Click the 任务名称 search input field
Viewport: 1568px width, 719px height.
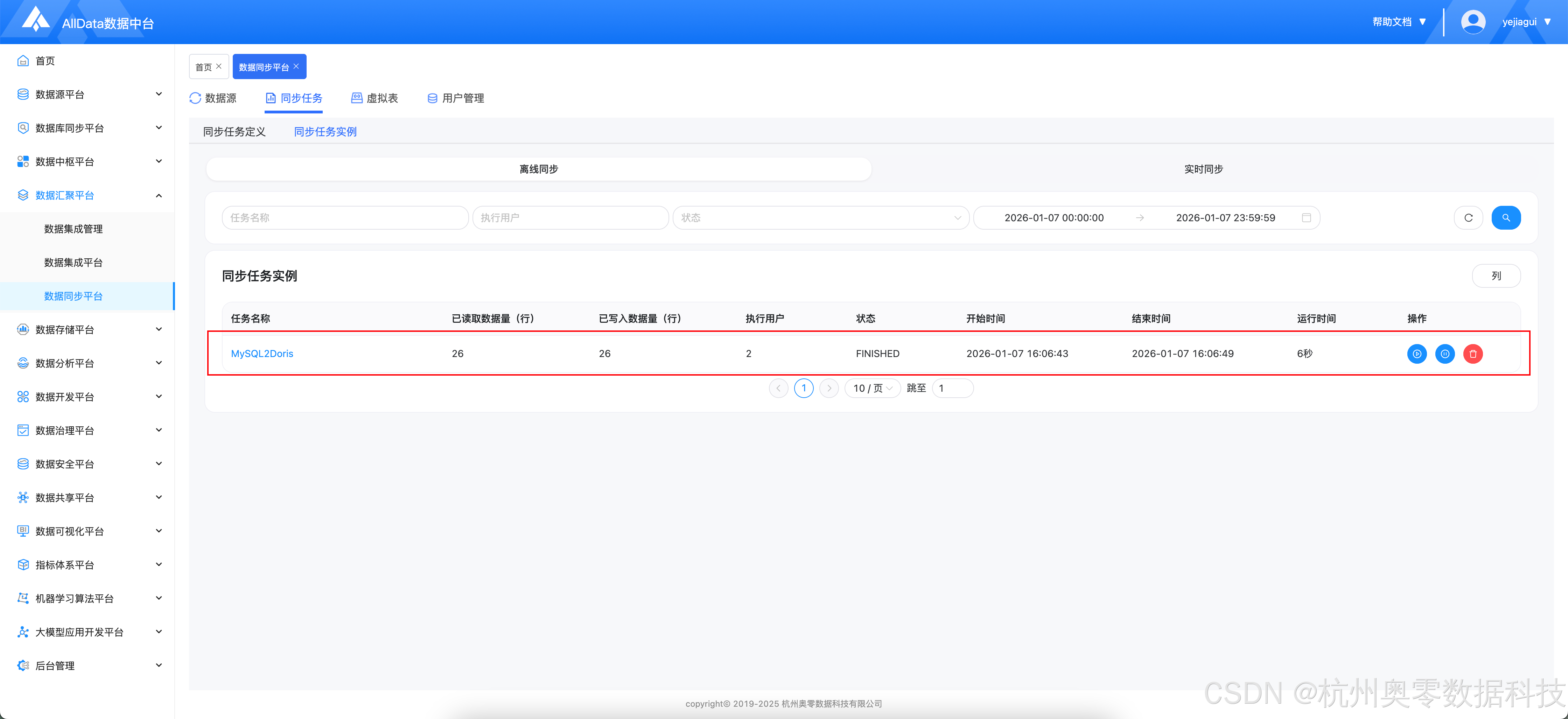tap(344, 218)
